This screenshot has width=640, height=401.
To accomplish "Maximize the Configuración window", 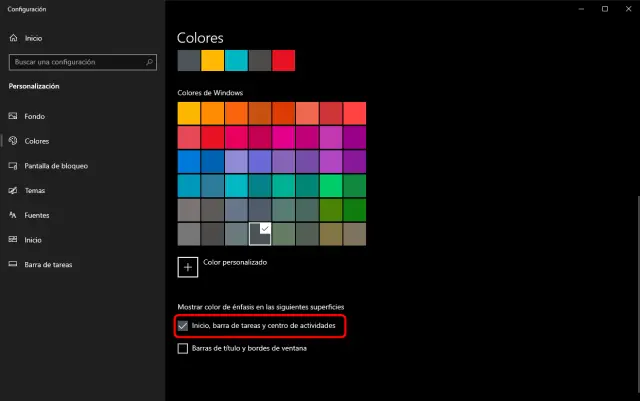I will (604, 9).
